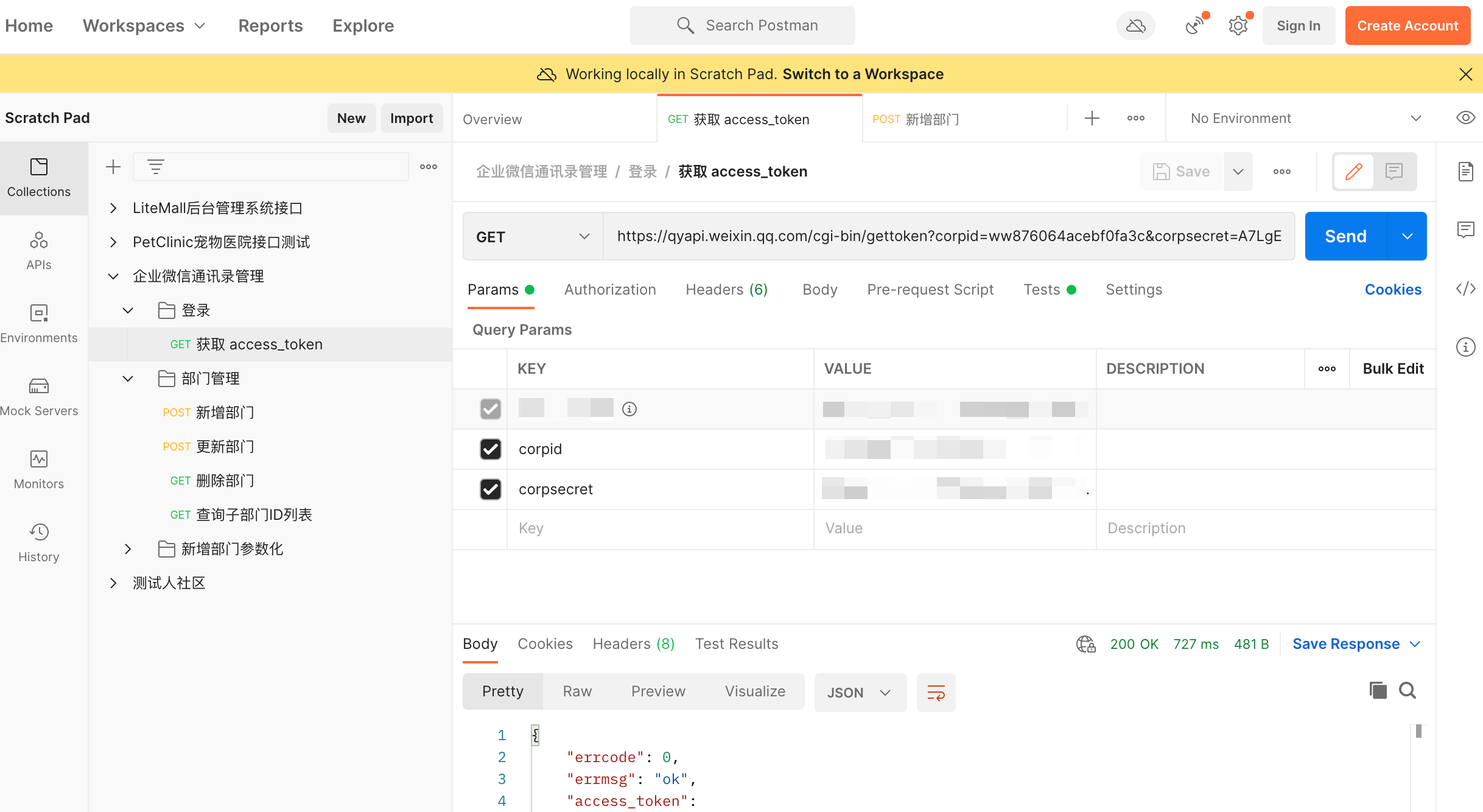Viewport: 1483px width, 812px height.
Task: Switch to the Headers (6) request tab
Action: 727,290
